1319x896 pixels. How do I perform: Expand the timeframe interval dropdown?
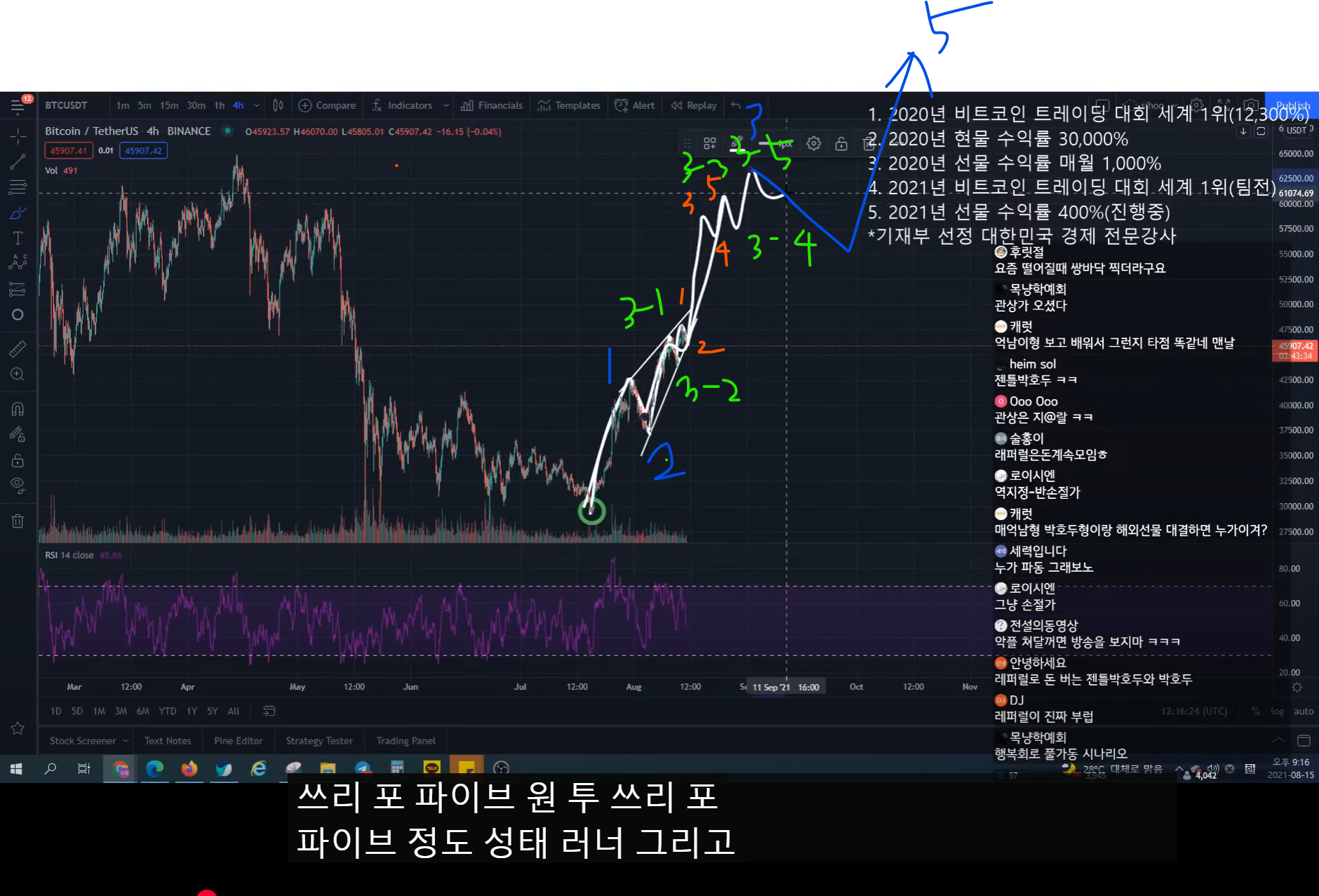(257, 105)
